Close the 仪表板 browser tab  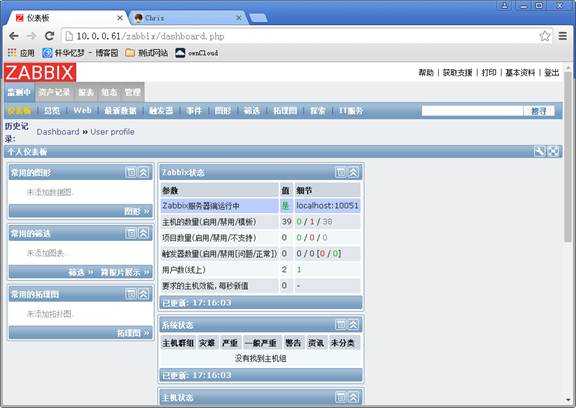click(x=120, y=18)
